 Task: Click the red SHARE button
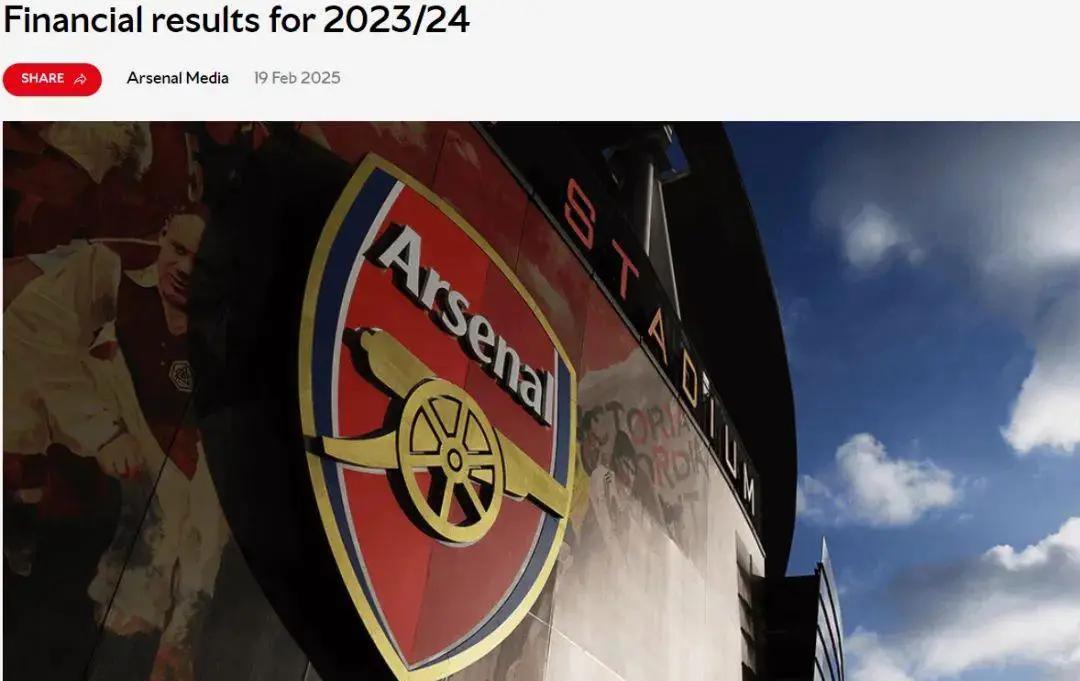52,79
